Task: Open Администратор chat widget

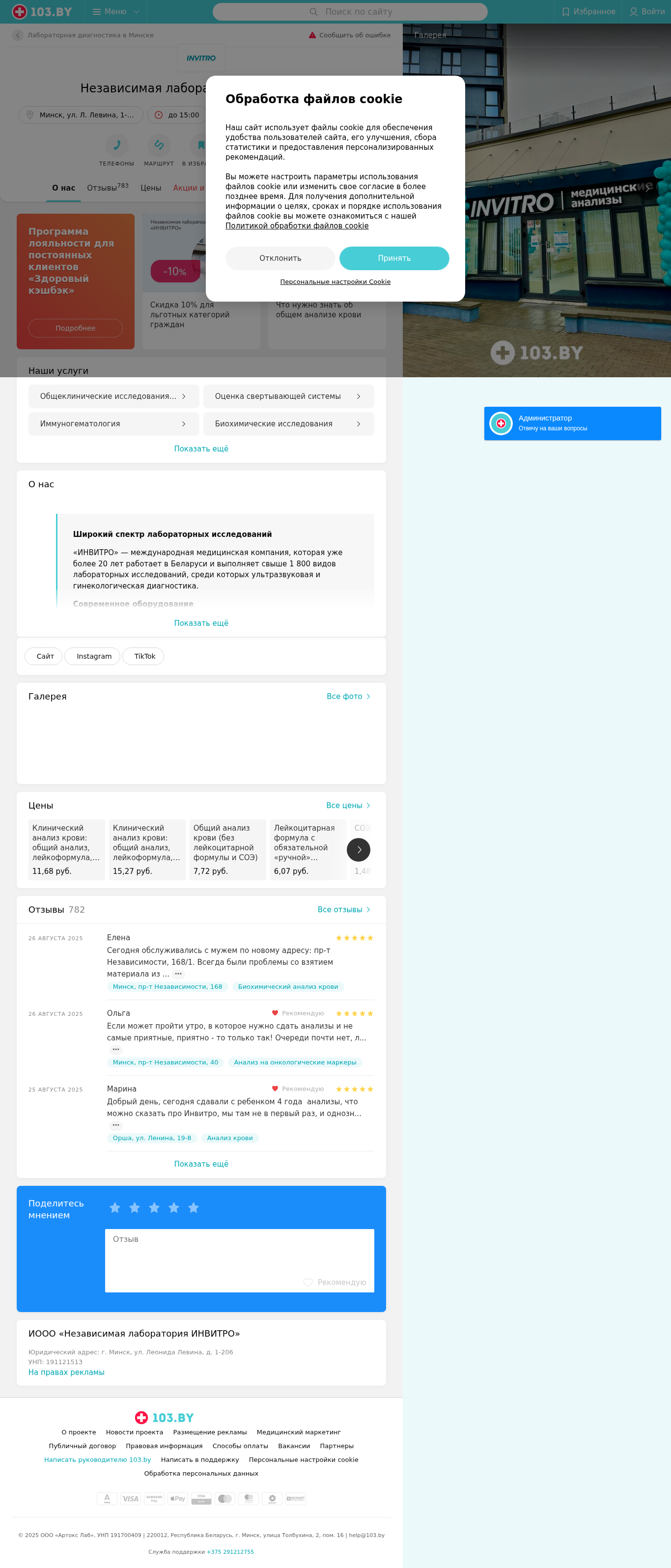Action: 572,423
